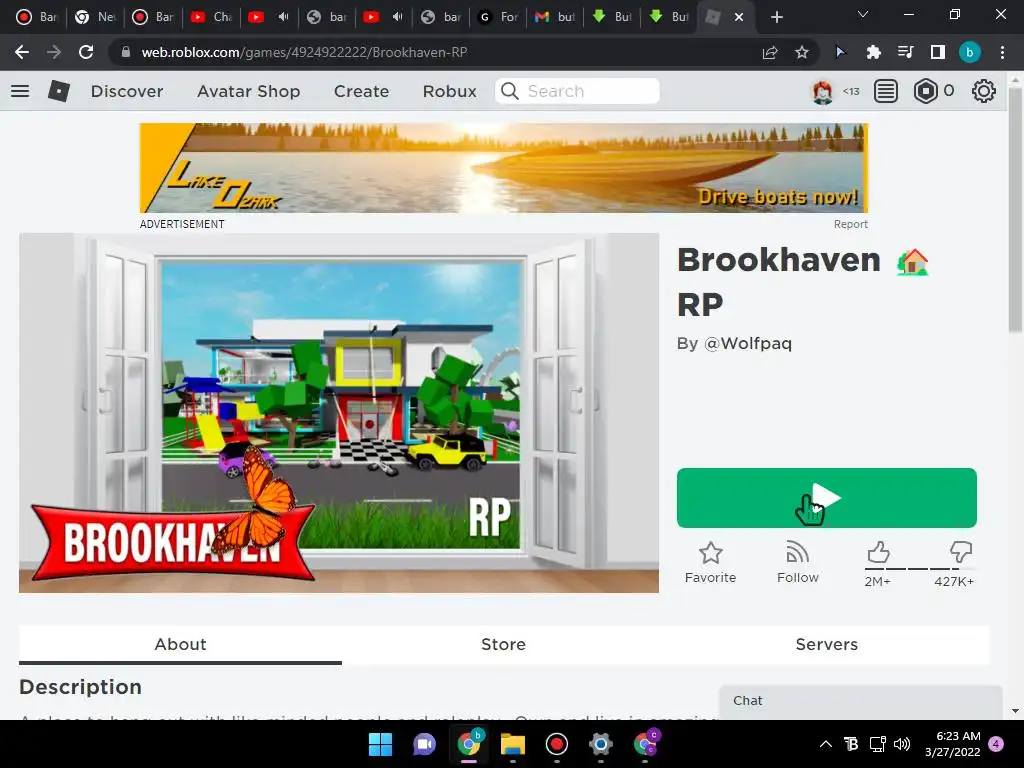Click the Roblox Search field
This screenshot has width=1024, height=768.
[x=577, y=91]
